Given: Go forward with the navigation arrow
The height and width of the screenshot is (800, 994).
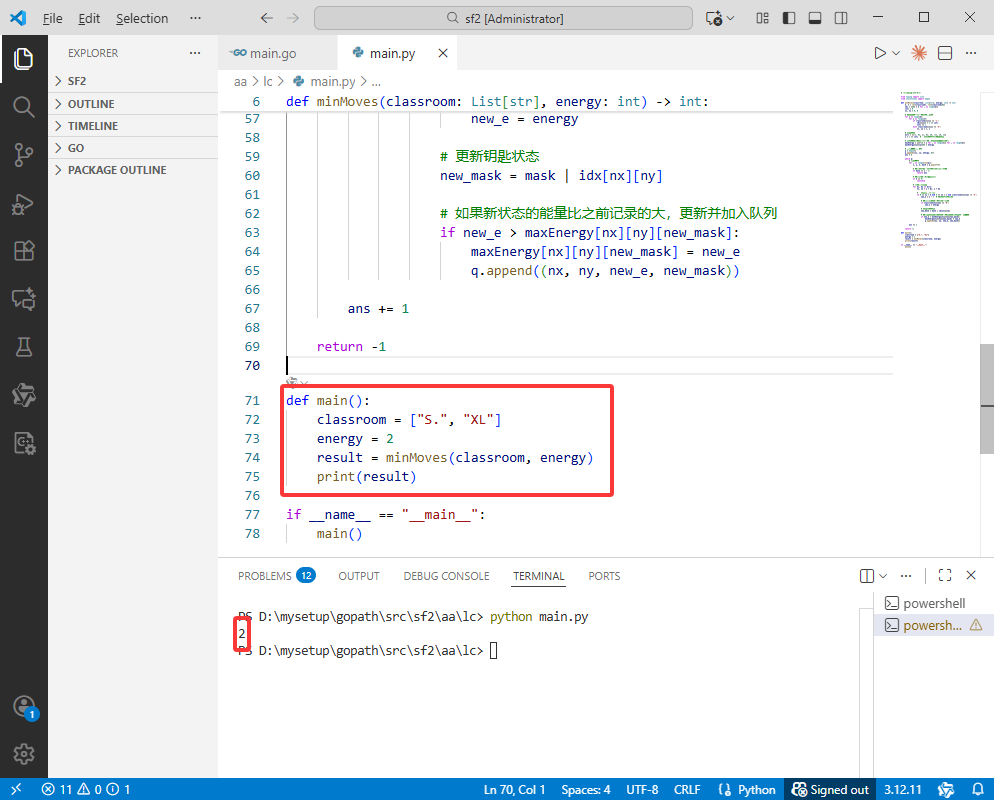Looking at the screenshot, I should pos(293,18).
